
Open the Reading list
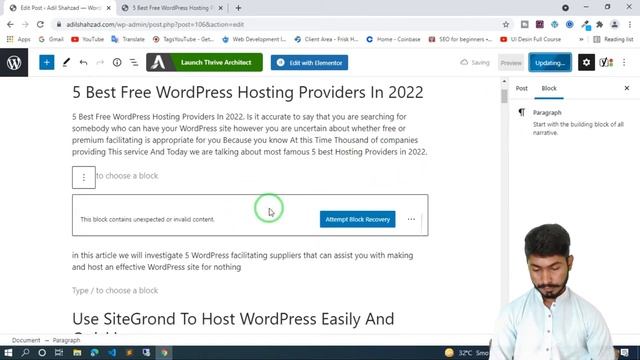coord(613,39)
